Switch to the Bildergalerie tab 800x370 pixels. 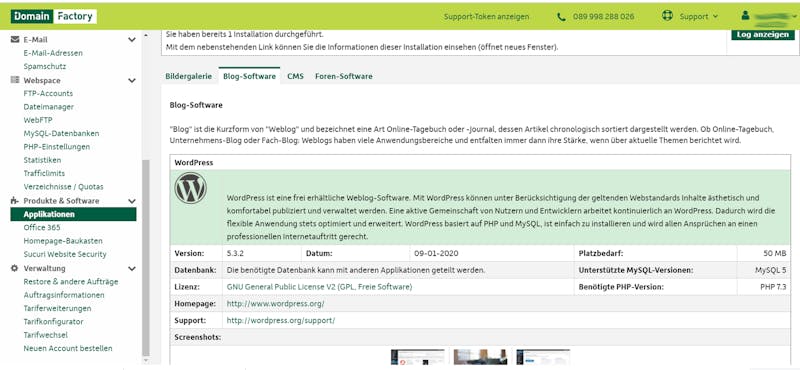pos(188,76)
